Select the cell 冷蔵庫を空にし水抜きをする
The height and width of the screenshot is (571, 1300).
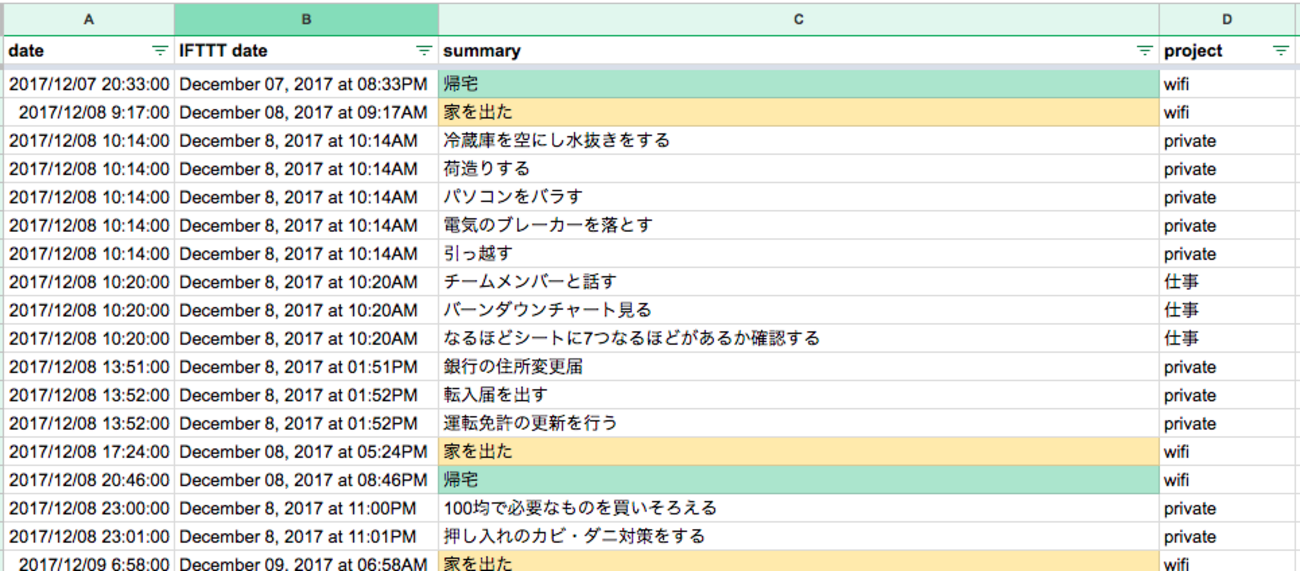point(799,141)
